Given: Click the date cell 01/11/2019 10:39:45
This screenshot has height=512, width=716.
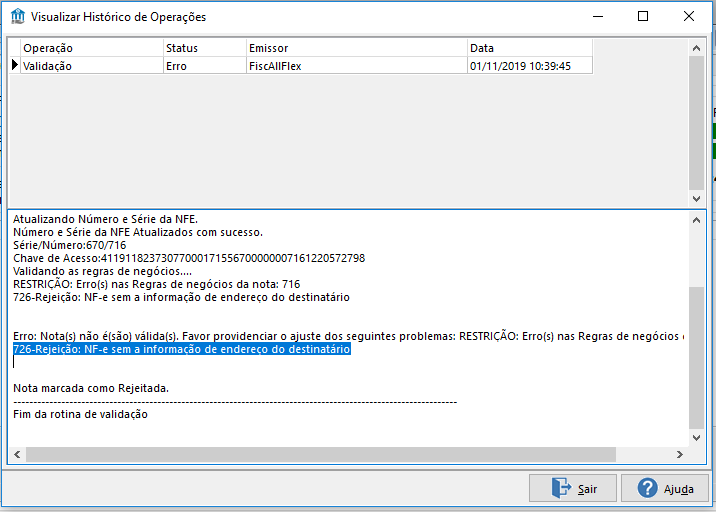Looking at the screenshot, I should (530, 66).
